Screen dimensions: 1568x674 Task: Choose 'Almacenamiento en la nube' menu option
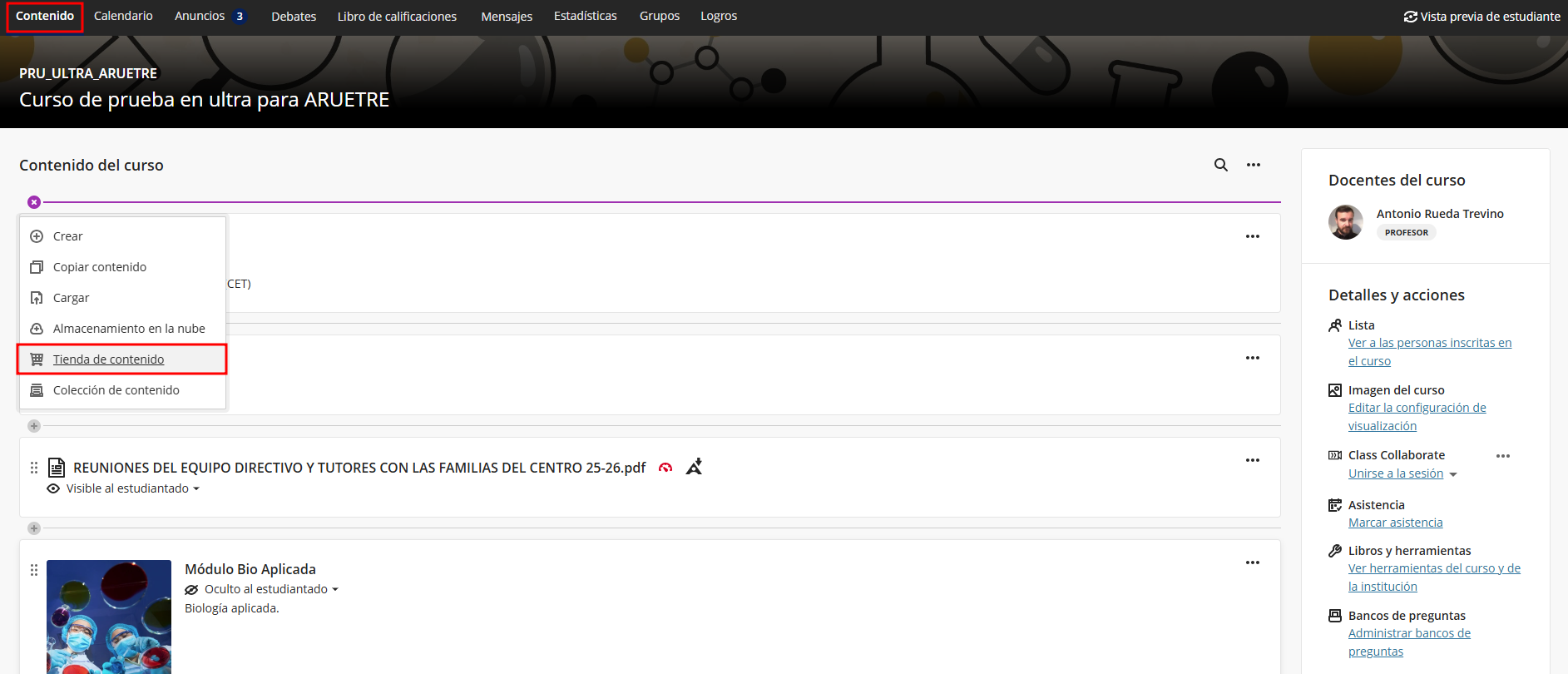click(129, 329)
